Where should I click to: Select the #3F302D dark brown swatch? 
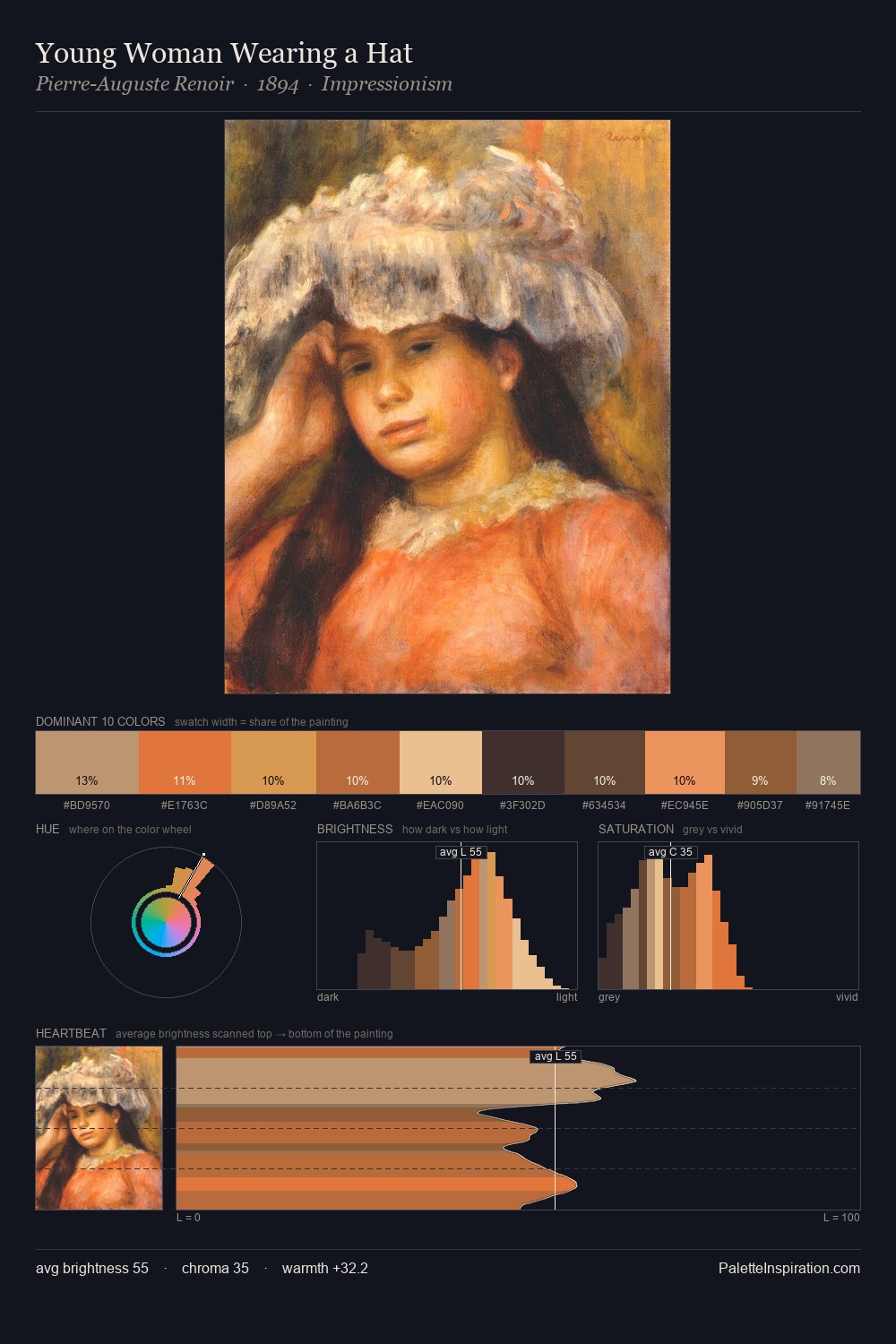pyautogui.click(x=523, y=762)
